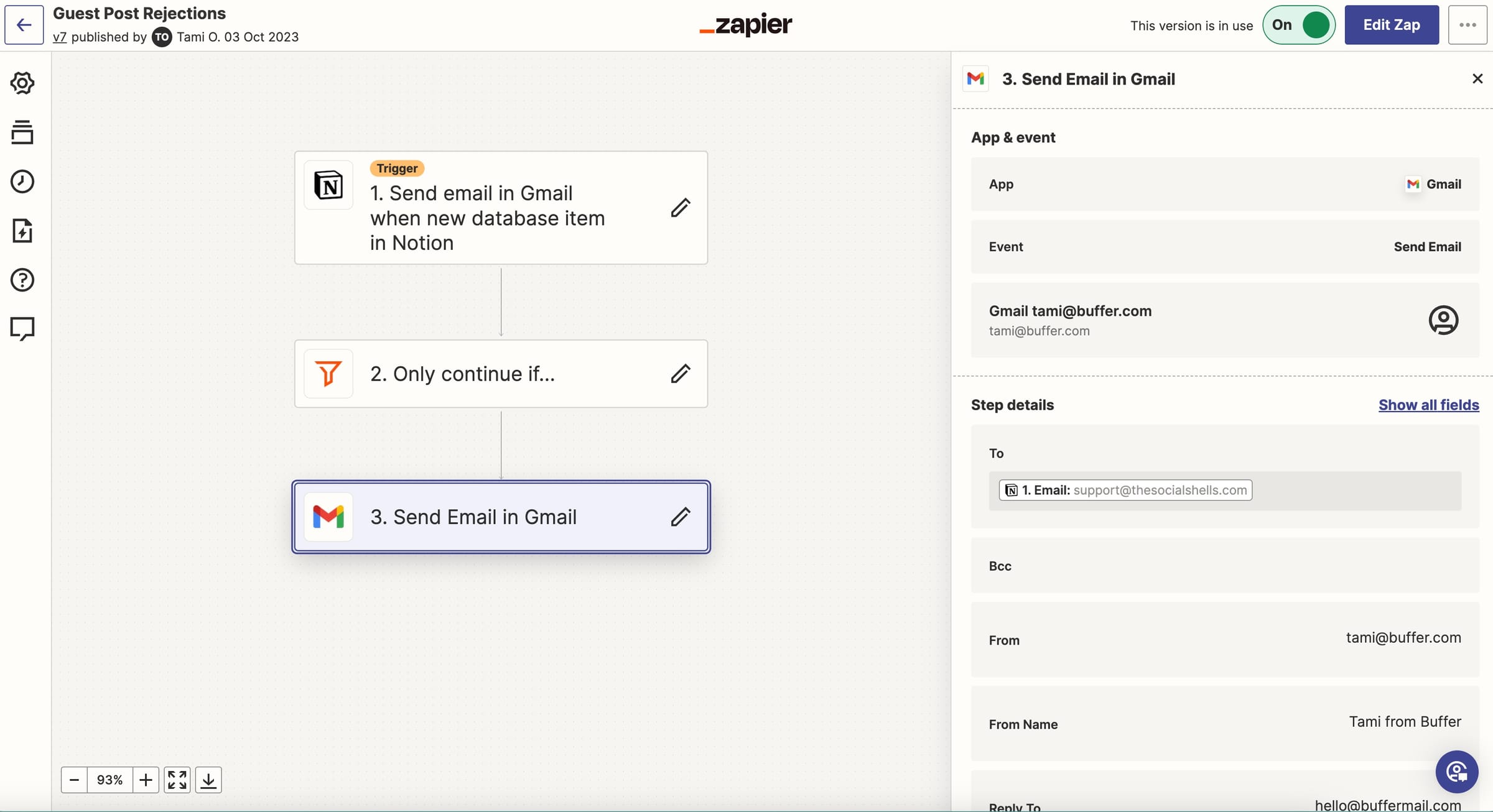Click the Gmail account avatar icon
Viewport: 1493px width, 812px height.
(x=1444, y=320)
